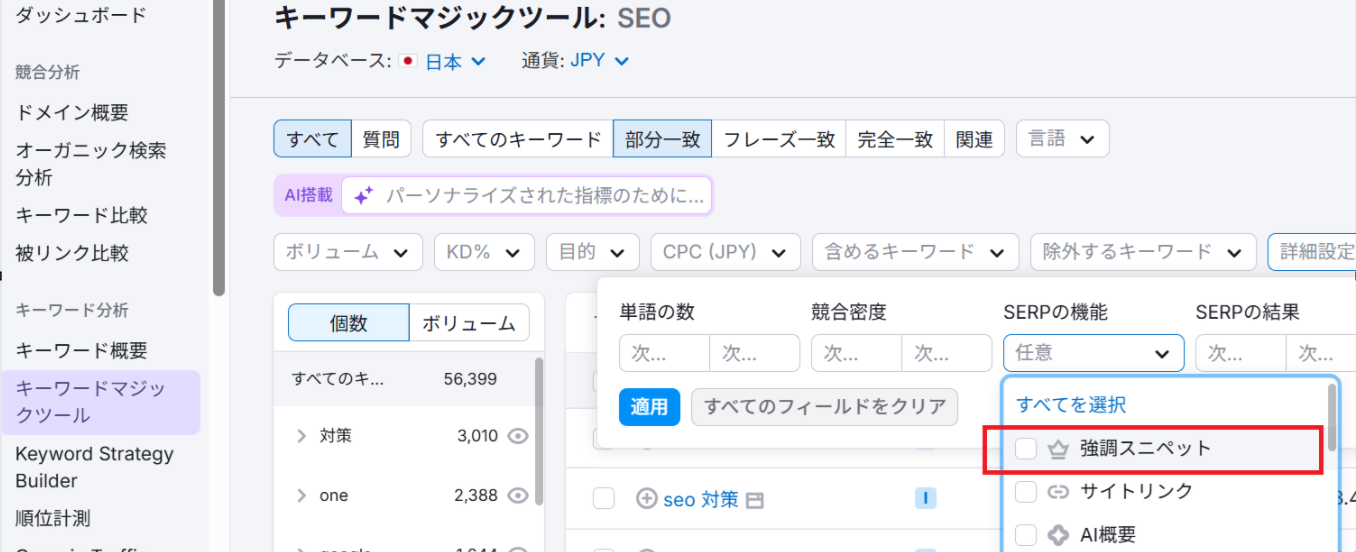Click the AI sparkle icon in the personalization field
Viewport: 1356px width, 552px height.
(364, 196)
